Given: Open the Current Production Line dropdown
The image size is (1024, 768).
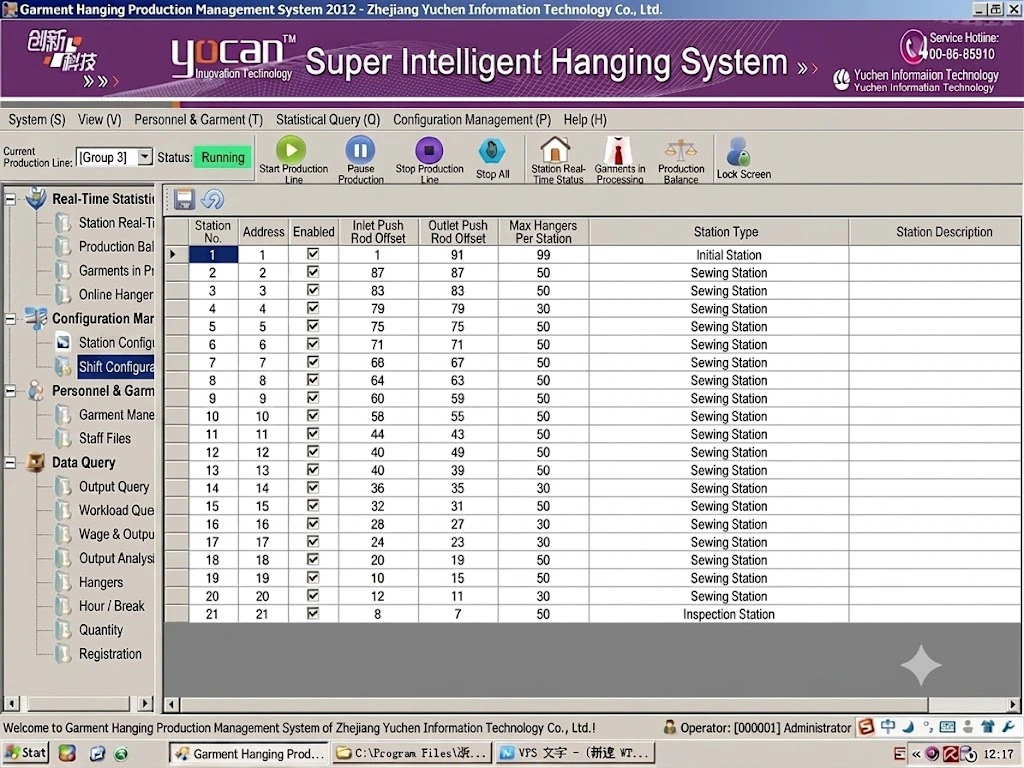Looking at the screenshot, I should pos(144,157).
